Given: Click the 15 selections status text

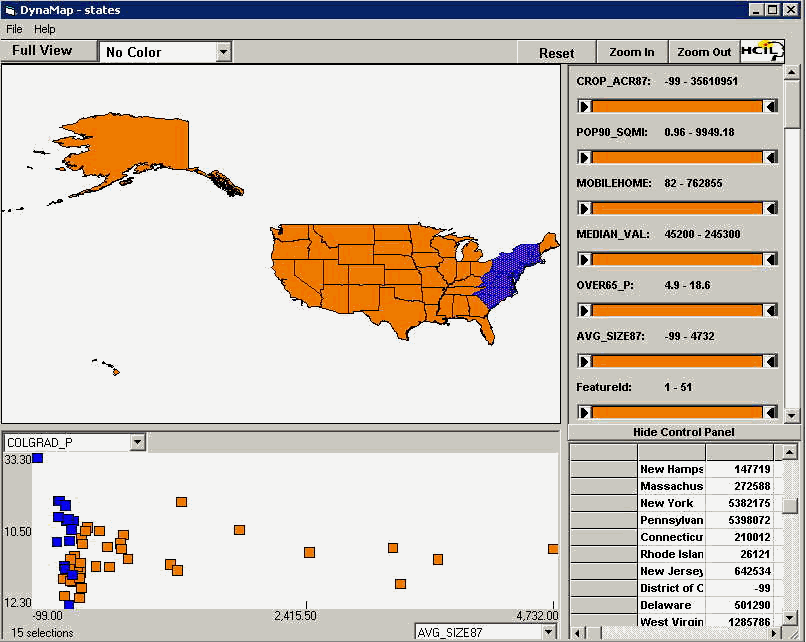Looking at the screenshot, I should pos(42,633).
